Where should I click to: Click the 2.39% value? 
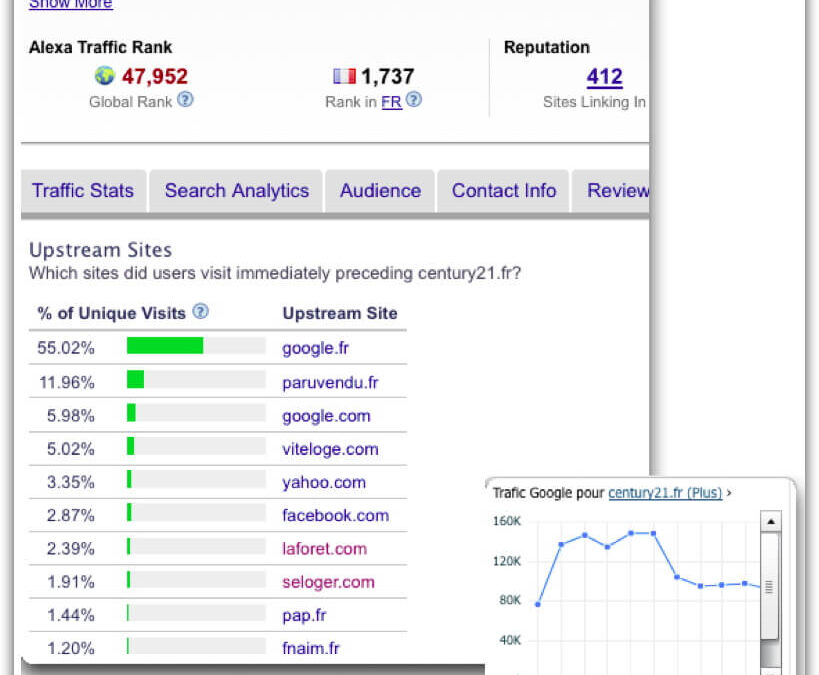[x=71, y=549]
